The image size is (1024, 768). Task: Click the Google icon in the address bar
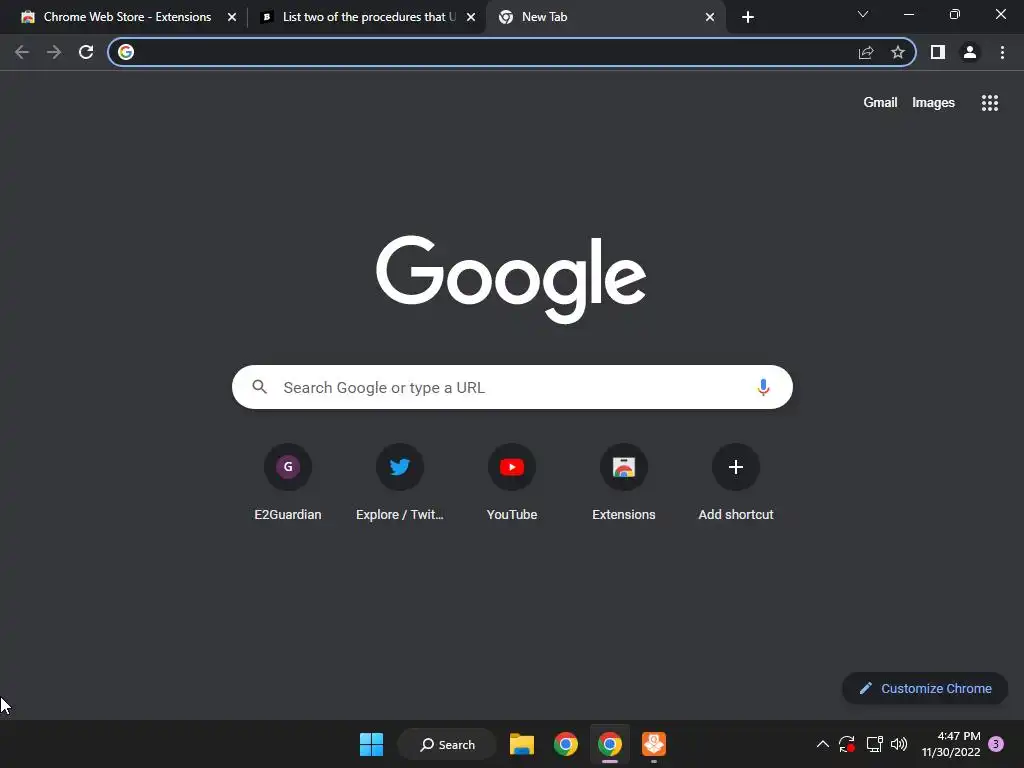tap(126, 52)
